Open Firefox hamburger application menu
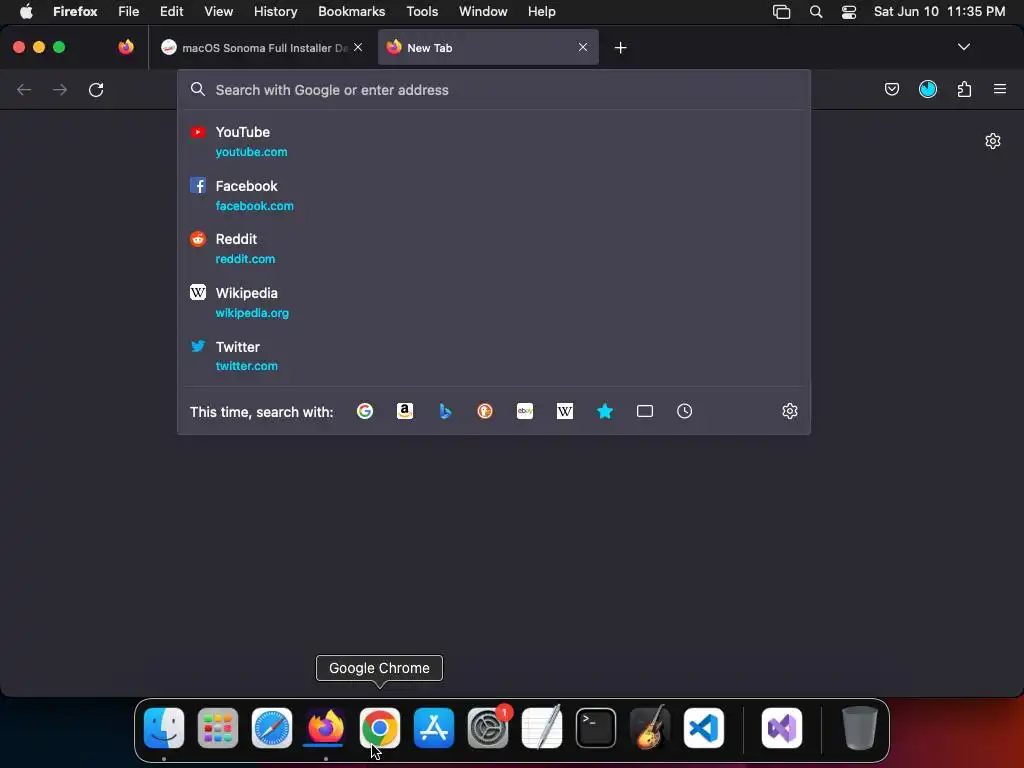 point(1000,89)
